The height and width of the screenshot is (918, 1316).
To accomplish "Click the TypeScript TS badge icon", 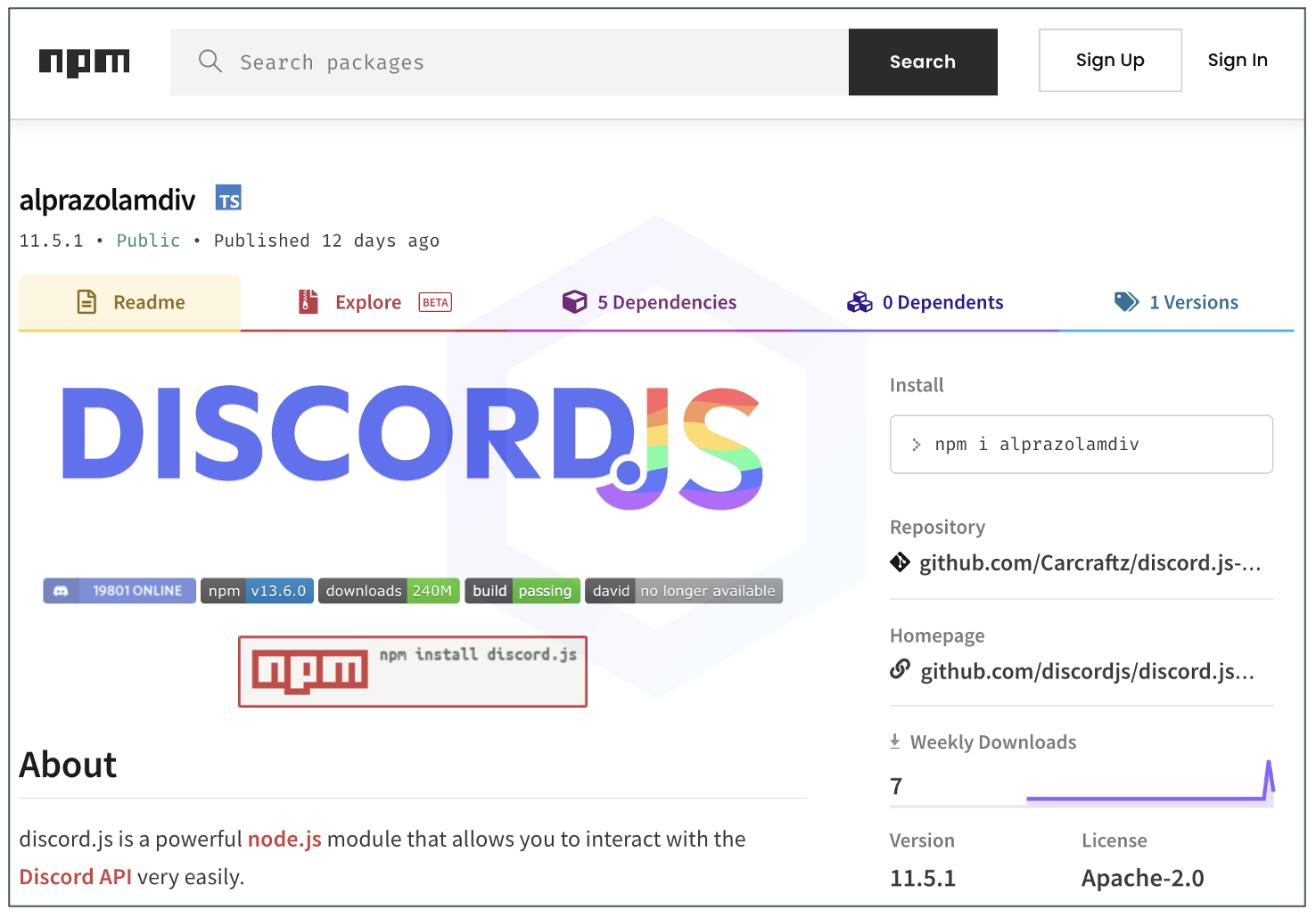I will click(x=228, y=199).
